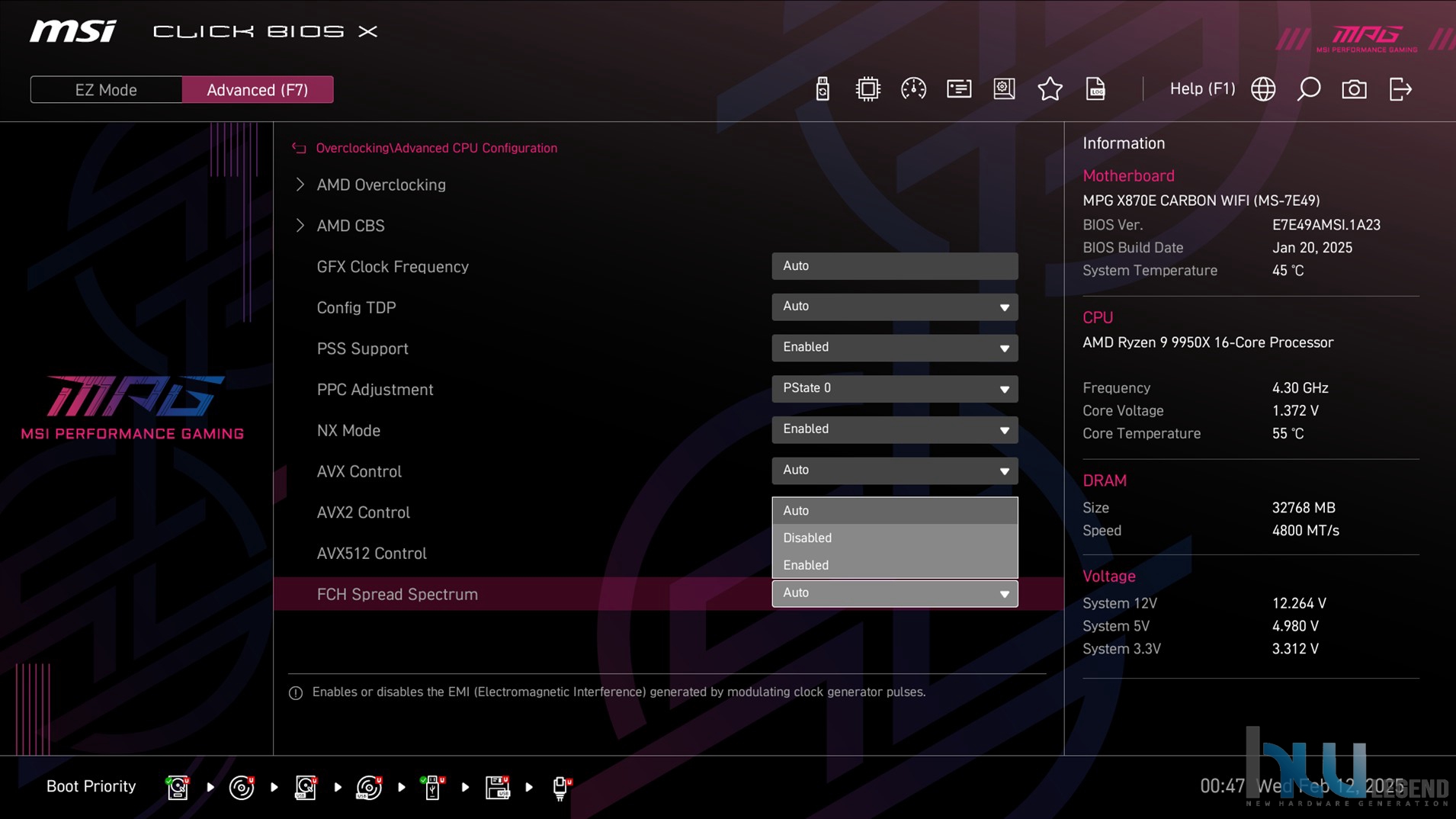Go back using the breadcrumb return arrow
This screenshot has height=819, width=1456.
[299, 148]
